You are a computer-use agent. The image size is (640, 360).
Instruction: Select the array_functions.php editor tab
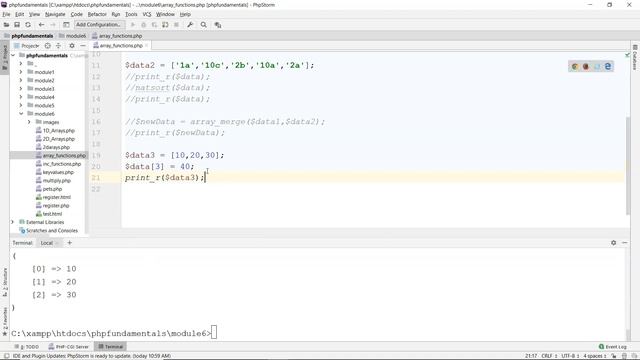tap(121, 45)
